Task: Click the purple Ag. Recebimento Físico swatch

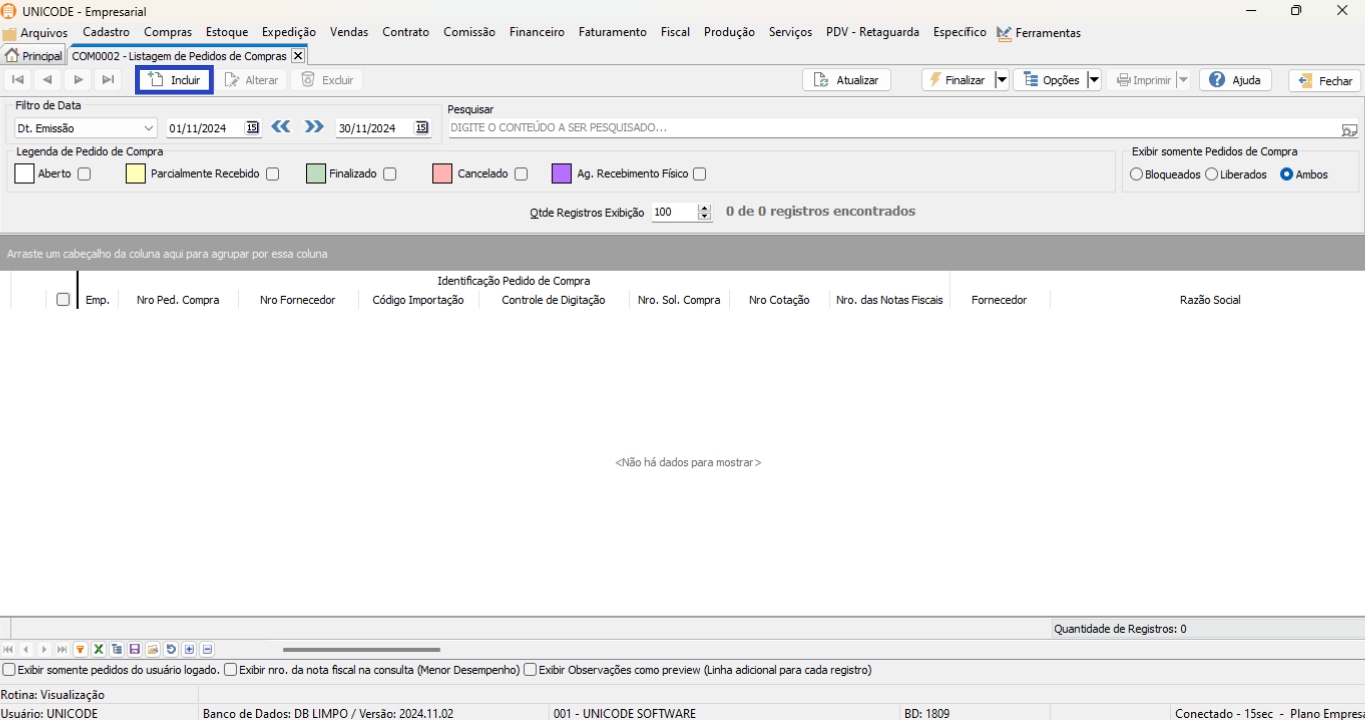Action: pyautogui.click(x=561, y=174)
